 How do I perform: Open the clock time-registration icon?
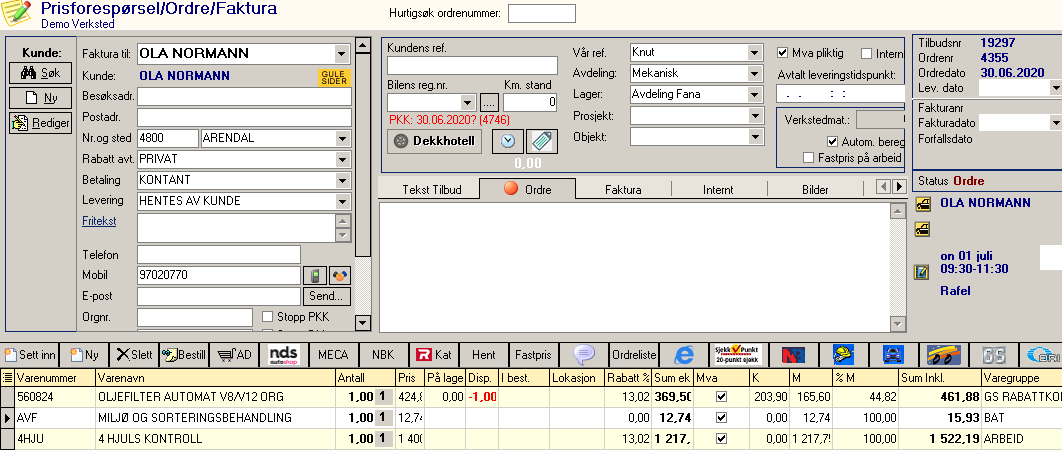click(507, 141)
